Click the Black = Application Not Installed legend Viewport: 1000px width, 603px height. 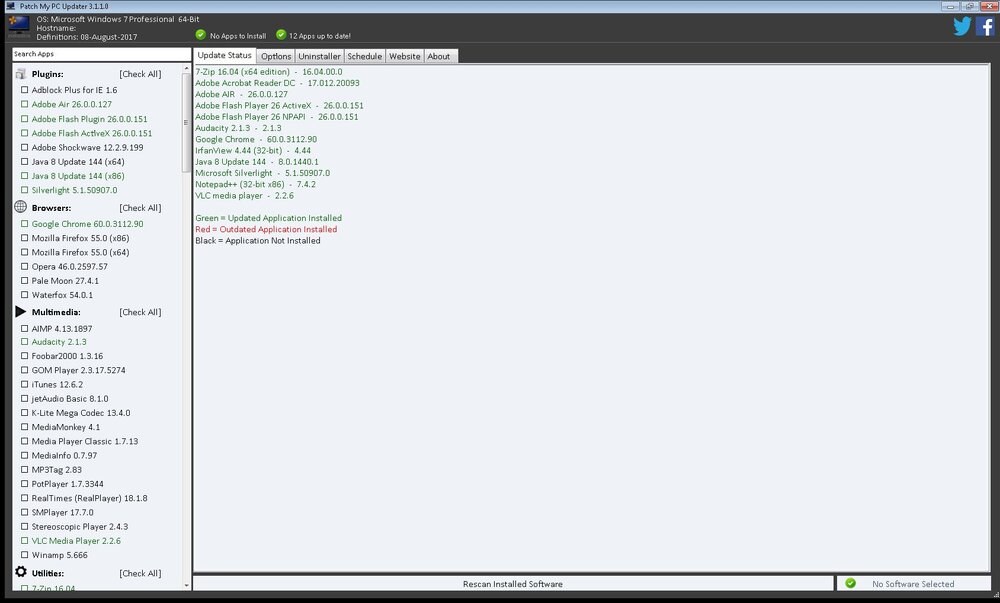click(258, 240)
